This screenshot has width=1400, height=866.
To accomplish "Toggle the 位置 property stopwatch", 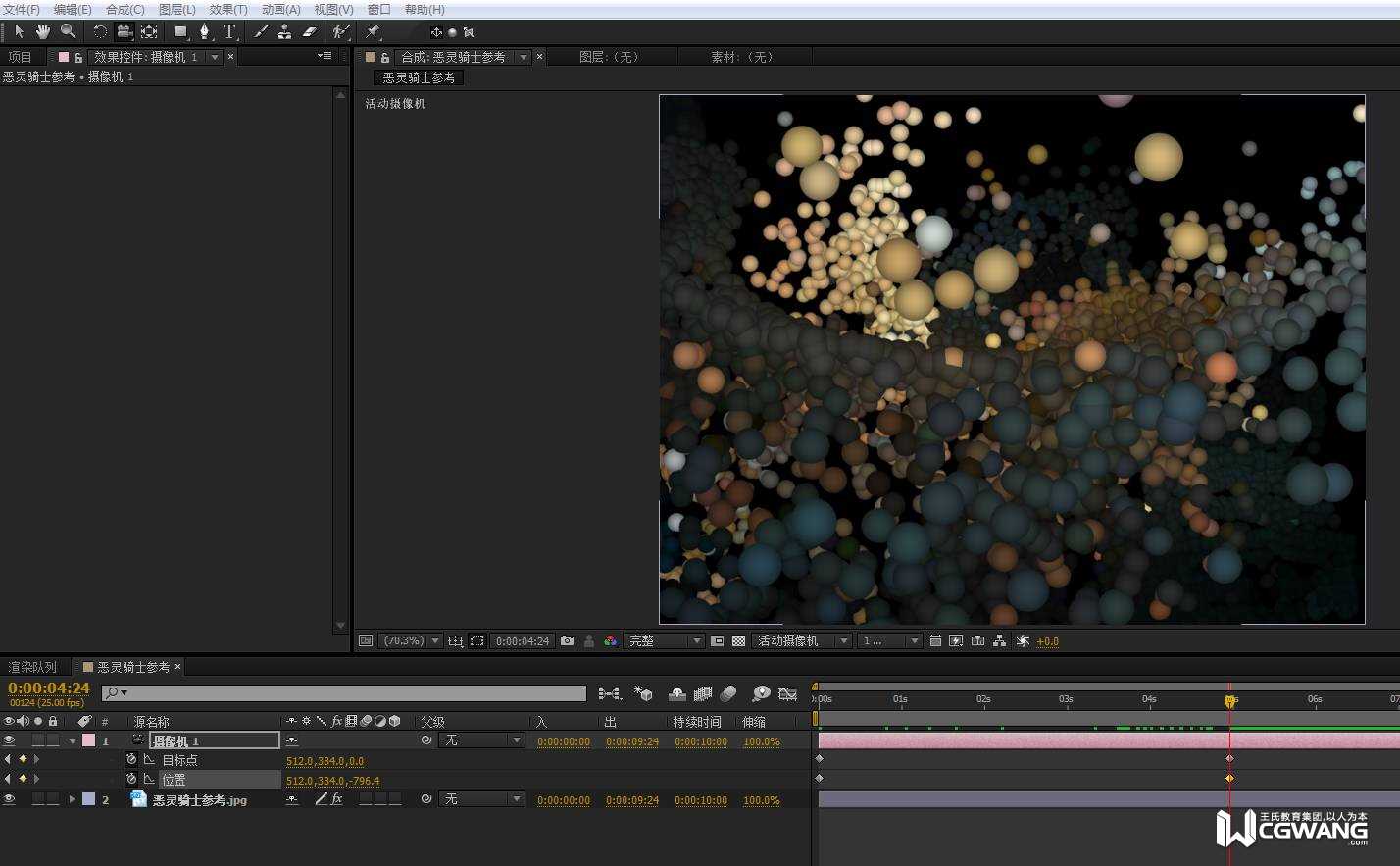I will [x=131, y=779].
